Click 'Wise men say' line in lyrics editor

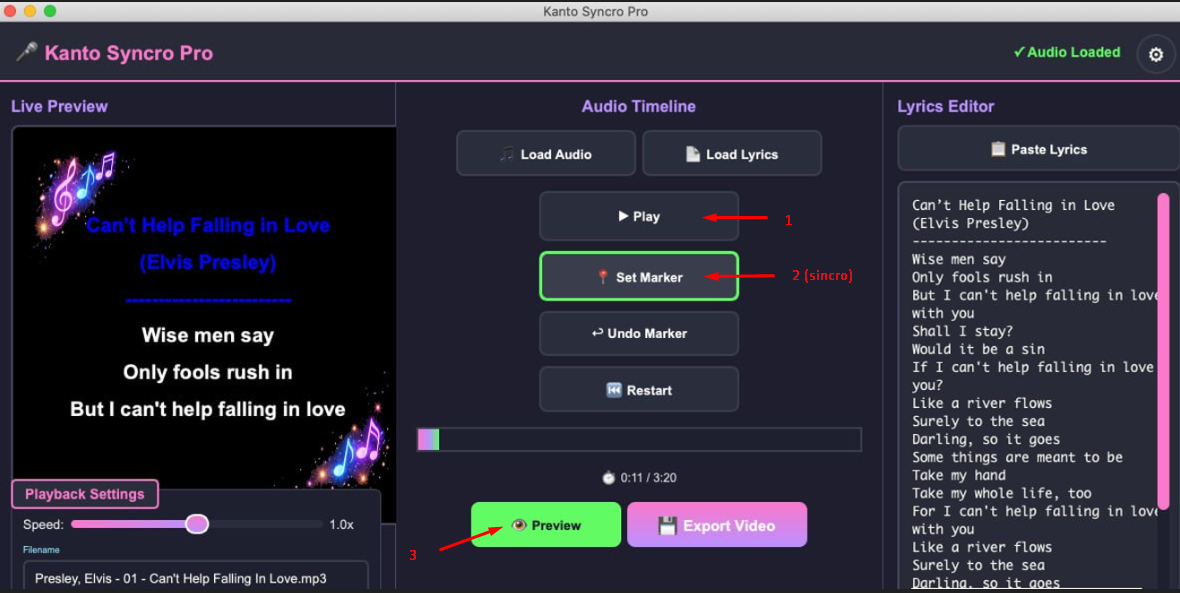959,259
